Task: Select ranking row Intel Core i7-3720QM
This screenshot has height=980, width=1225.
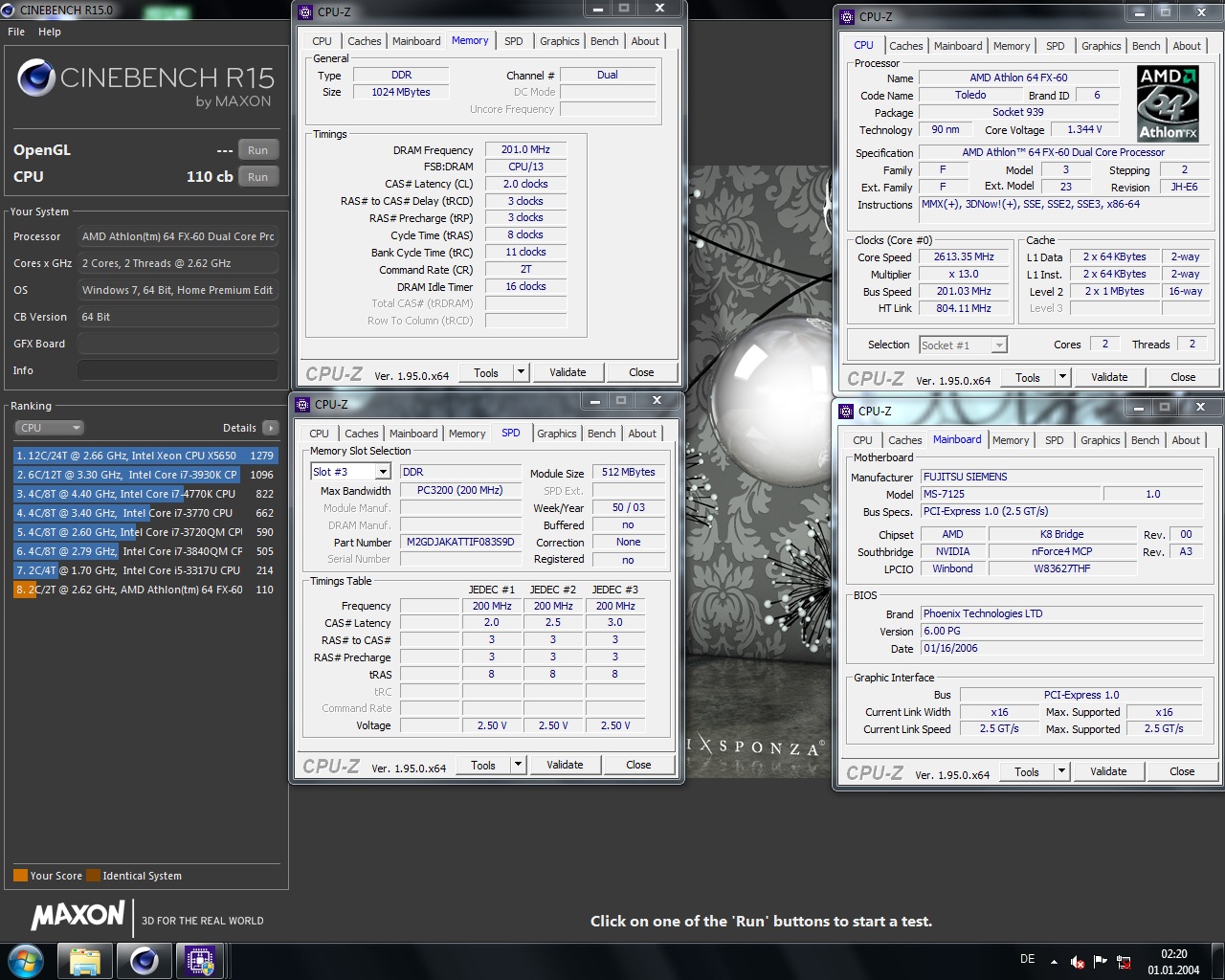Action: 145,532
